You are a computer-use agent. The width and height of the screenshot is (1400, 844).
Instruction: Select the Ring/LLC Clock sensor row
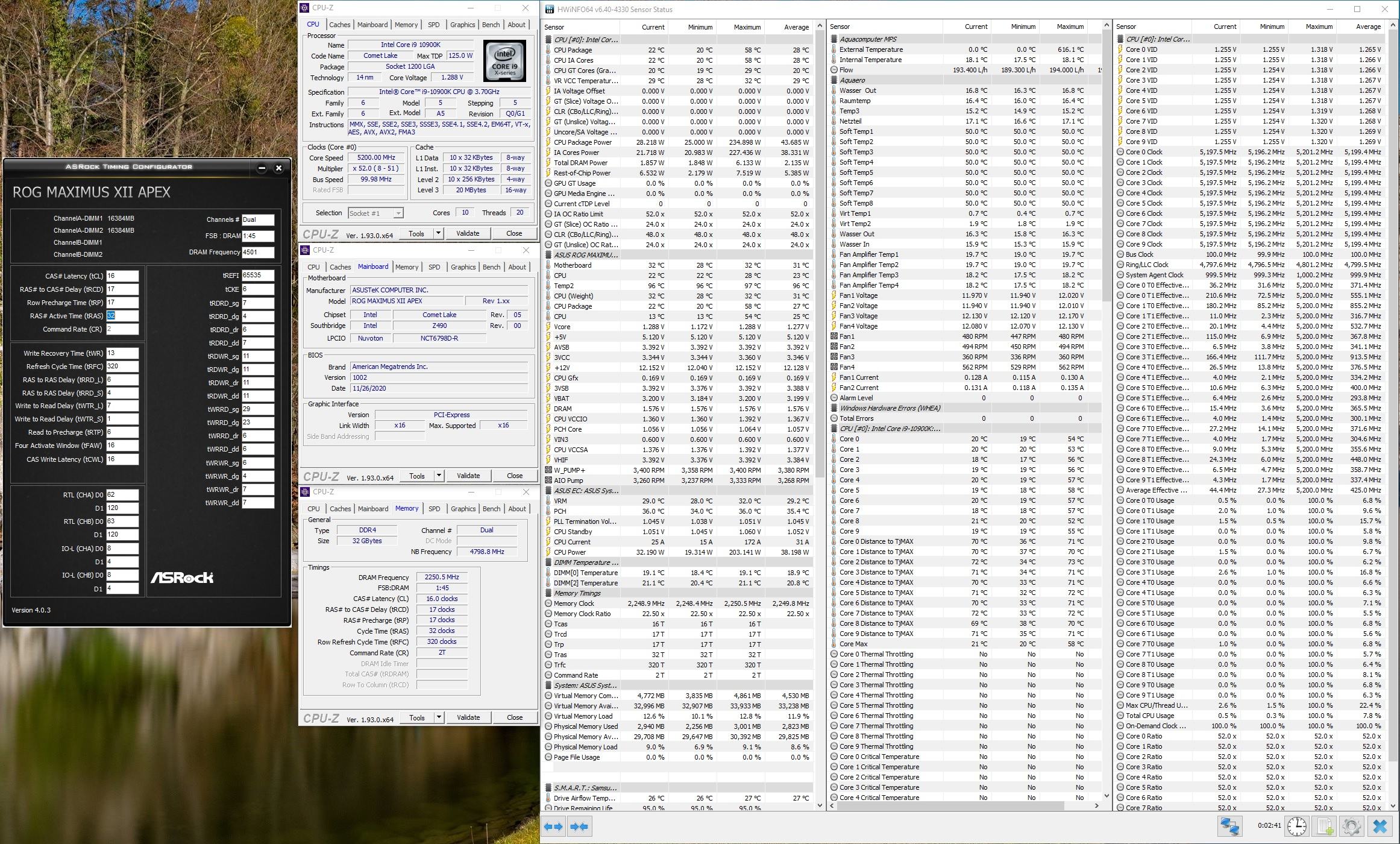(x=1251, y=265)
